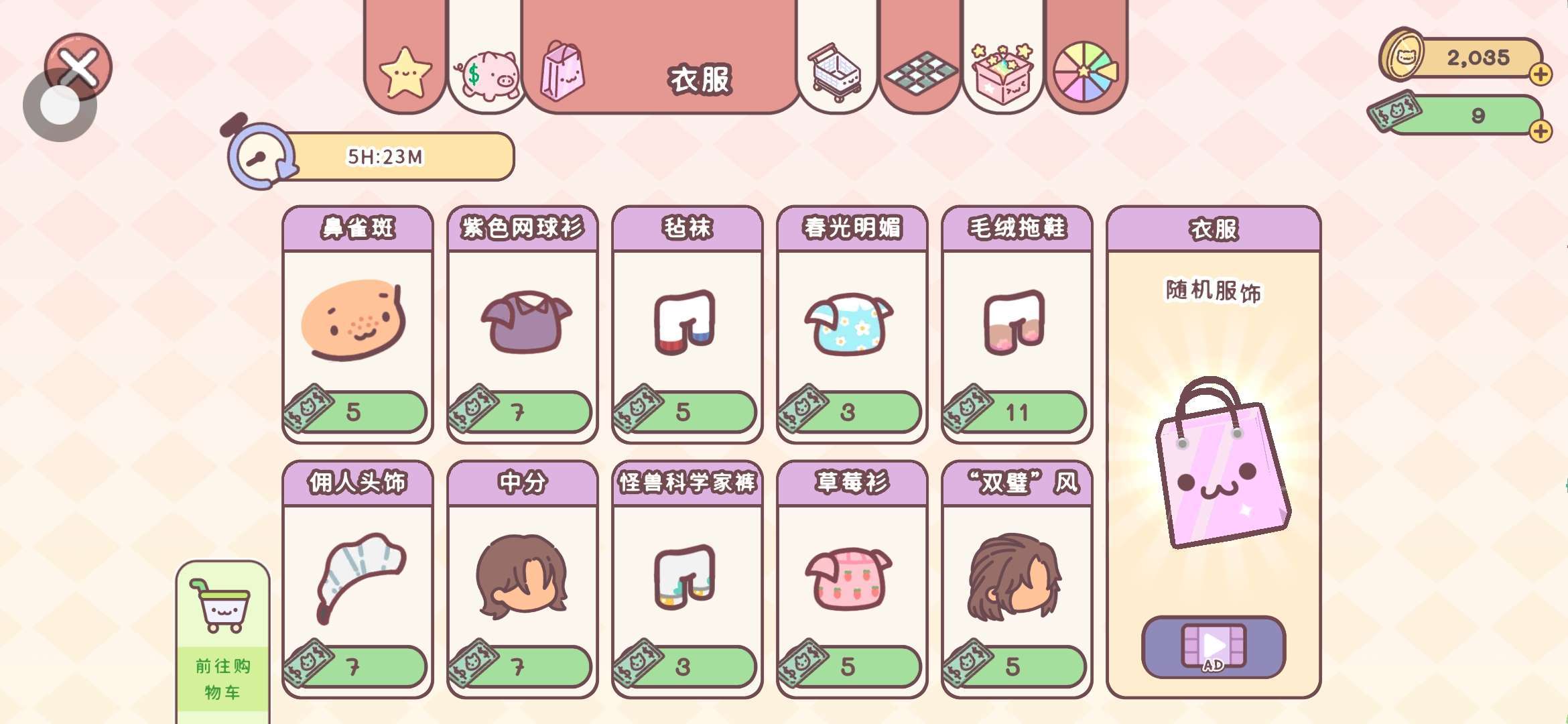Open the piggy bank tab
This screenshot has height=724, width=1568.
[x=487, y=74]
